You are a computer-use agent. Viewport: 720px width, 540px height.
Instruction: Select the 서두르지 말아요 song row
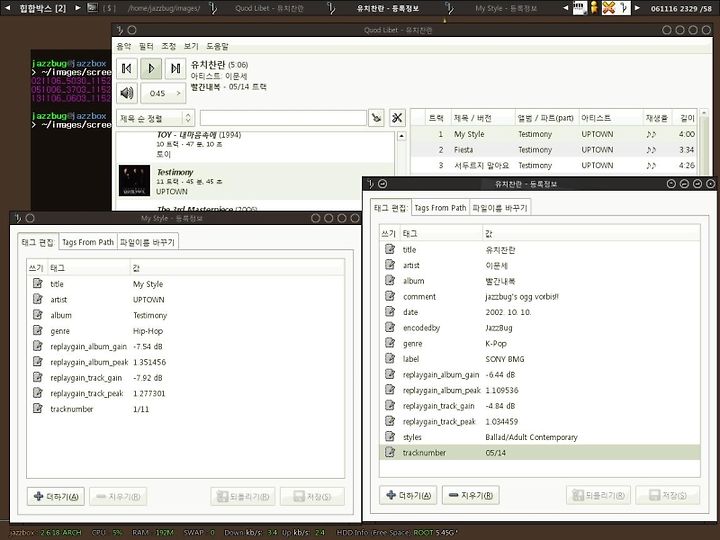pyautogui.click(x=554, y=165)
